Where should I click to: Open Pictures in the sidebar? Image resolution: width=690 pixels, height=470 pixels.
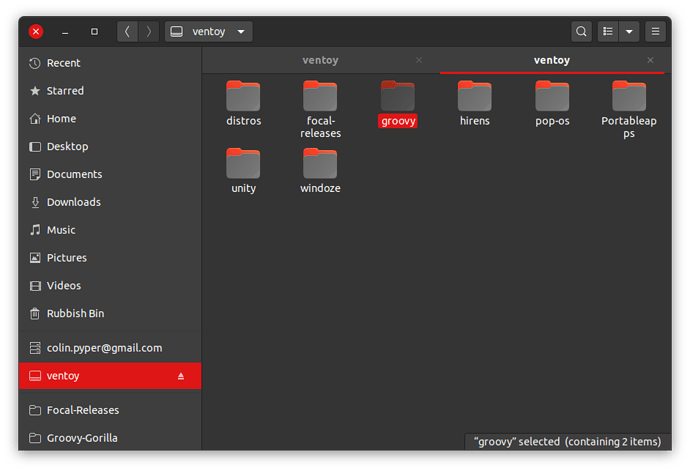(110, 258)
